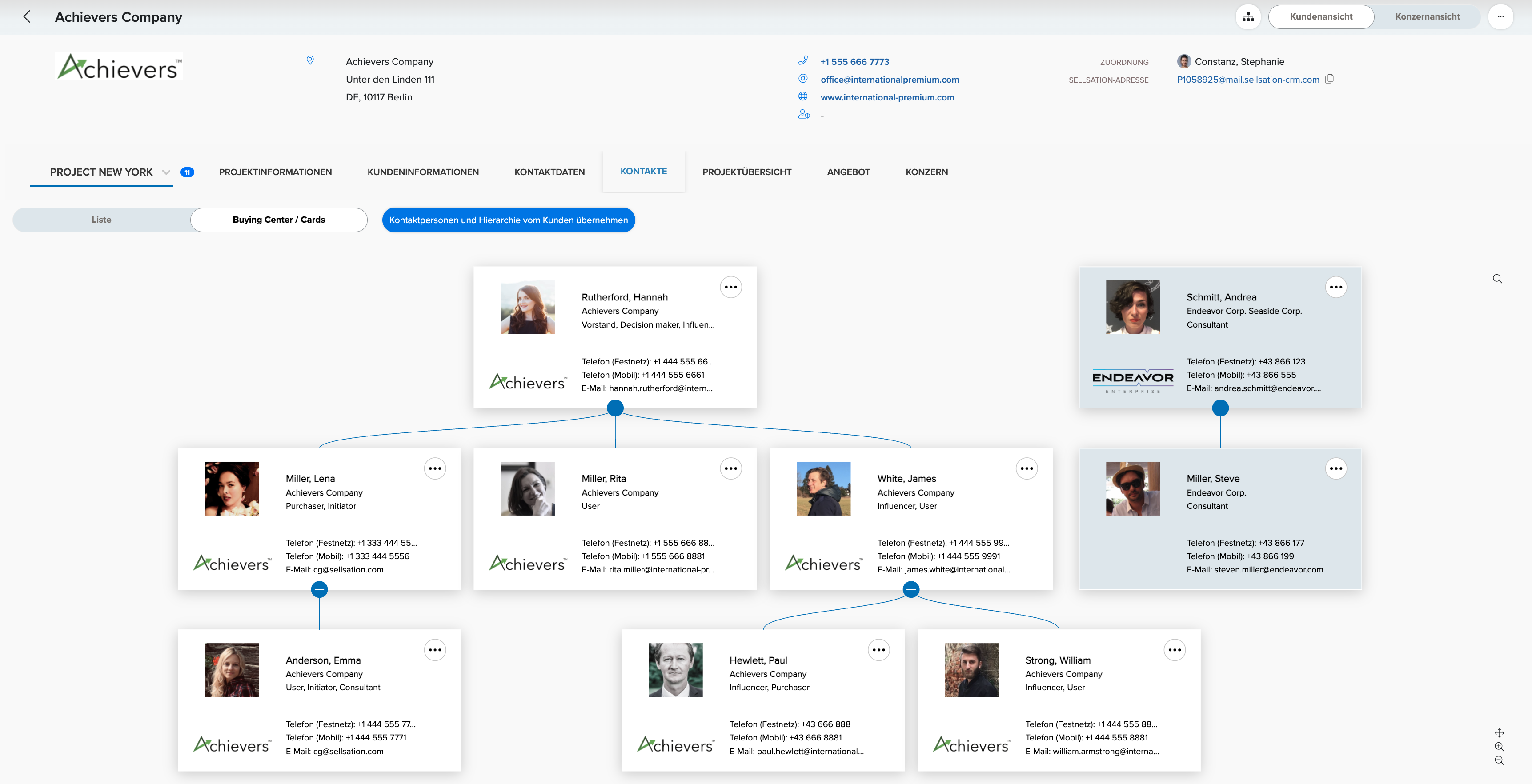The height and width of the screenshot is (784, 1532).
Task: Collapse subordinates under Miller, Lena
Action: pyautogui.click(x=319, y=589)
